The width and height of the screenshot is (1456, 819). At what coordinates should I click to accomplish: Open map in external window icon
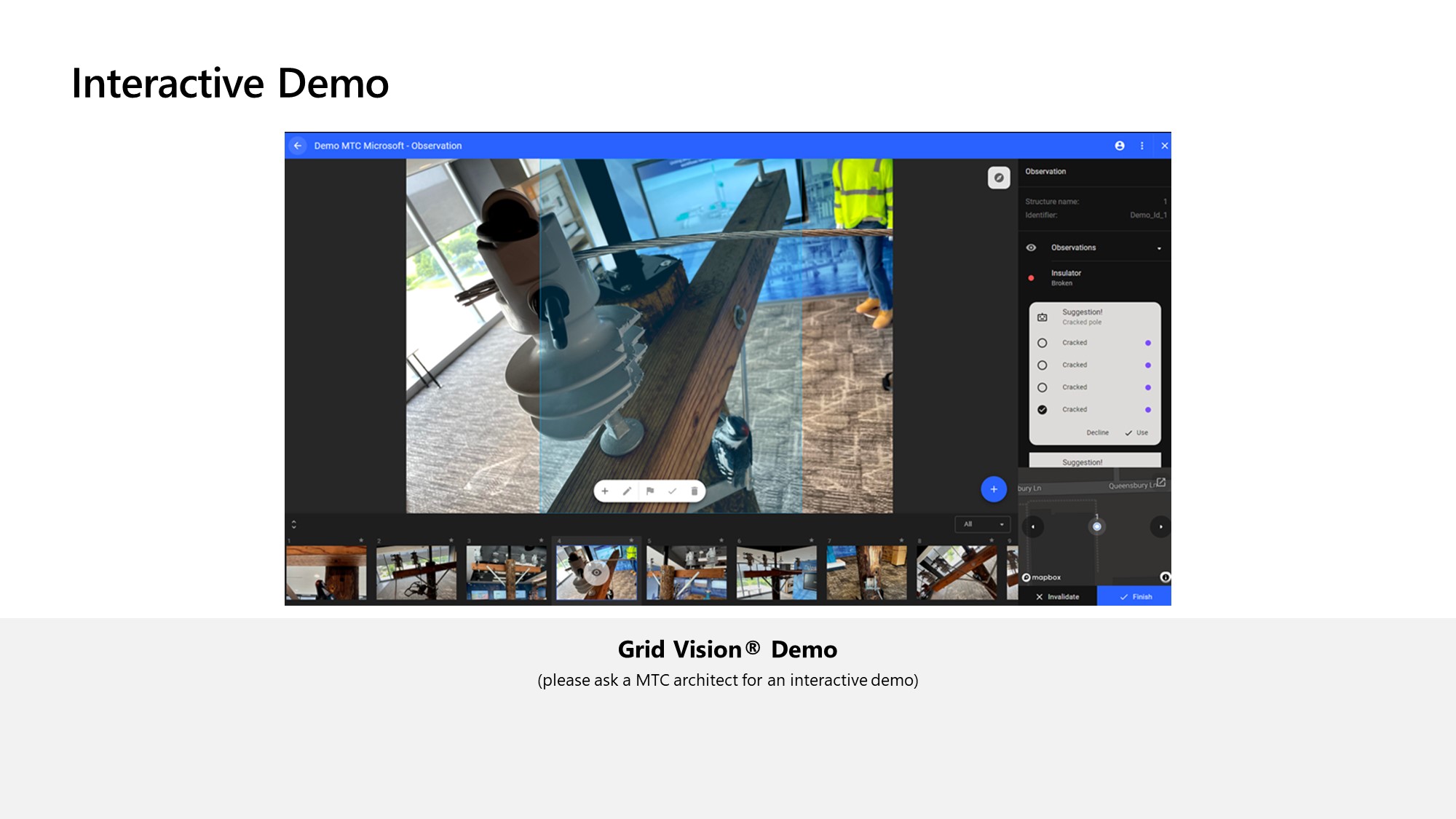tap(1161, 482)
